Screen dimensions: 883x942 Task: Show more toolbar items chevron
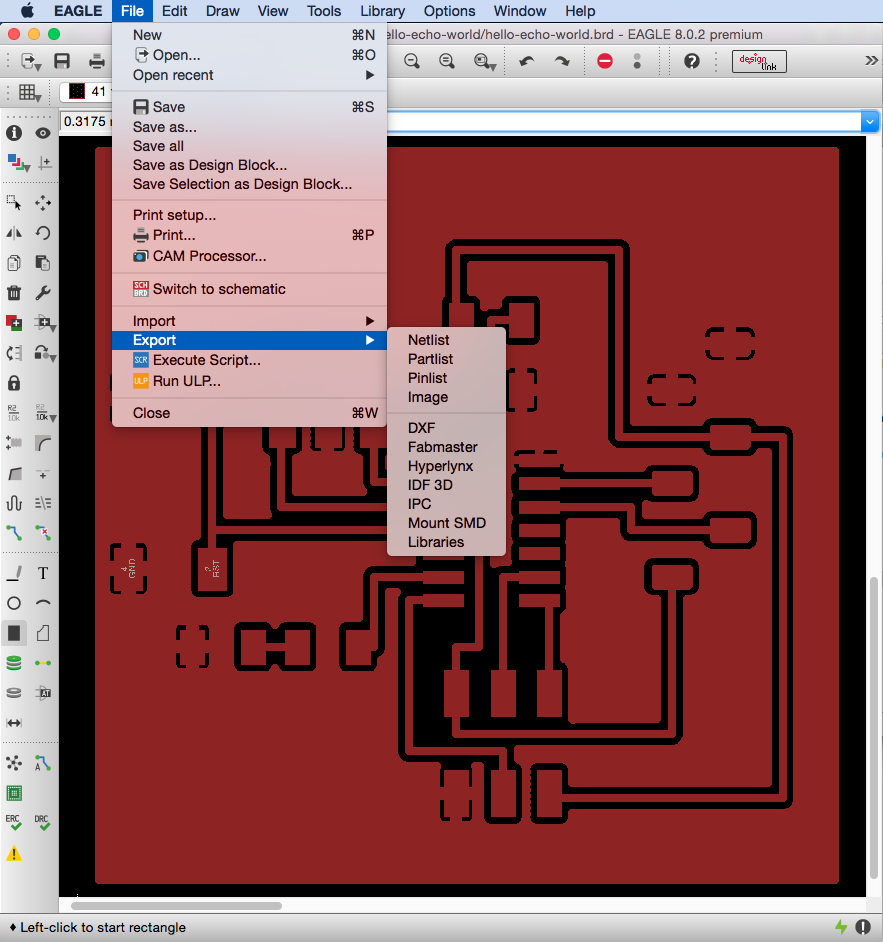click(x=871, y=60)
